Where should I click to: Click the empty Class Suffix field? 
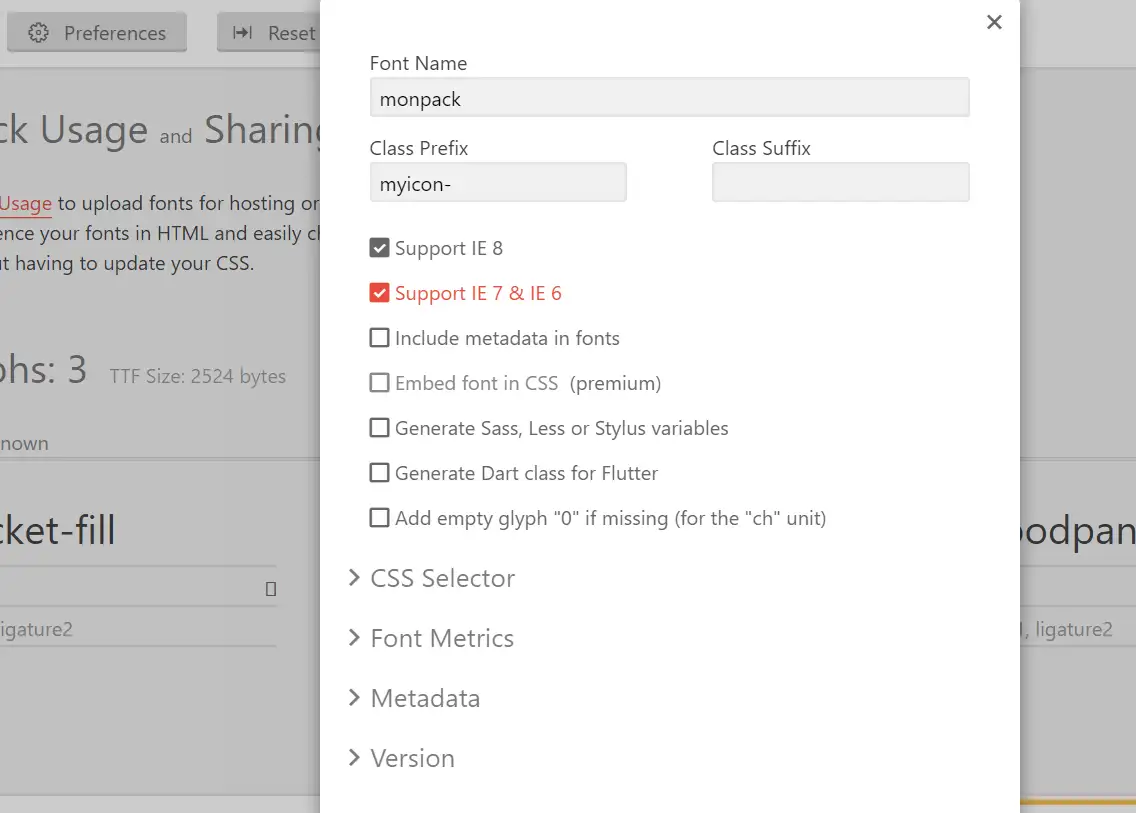pyautogui.click(x=840, y=182)
